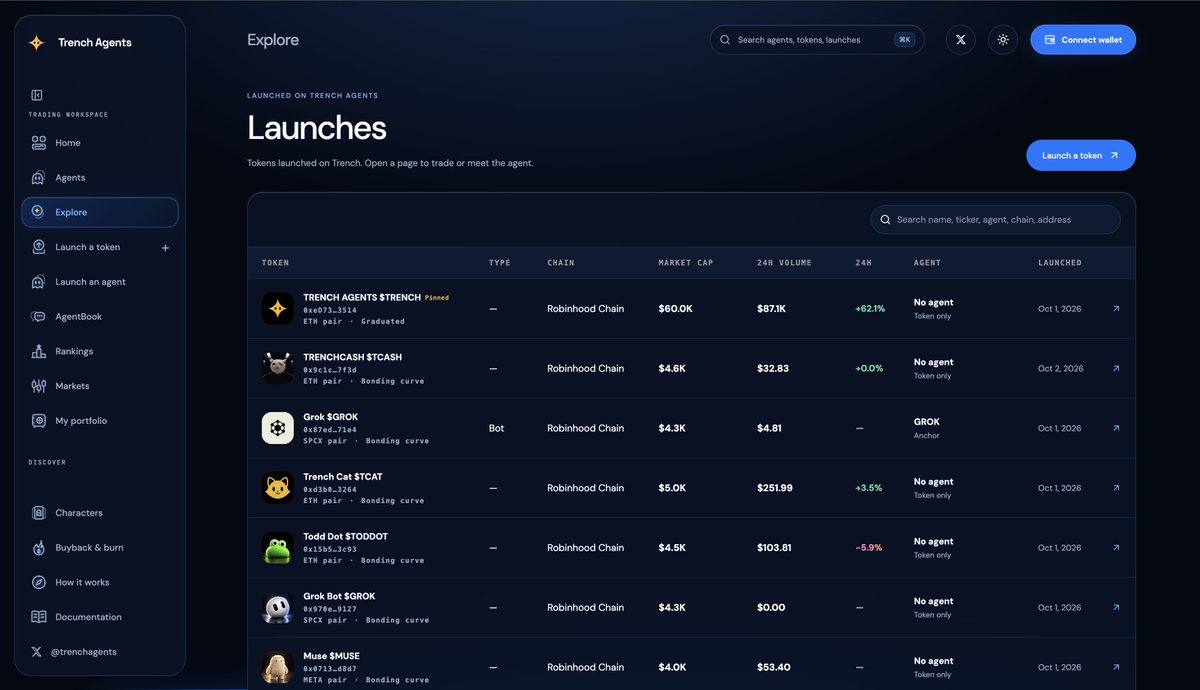Image resolution: width=1200 pixels, height=690 pixels.
Task: Click the Todd Dot frog avatar
Action: tap(278, 548)
